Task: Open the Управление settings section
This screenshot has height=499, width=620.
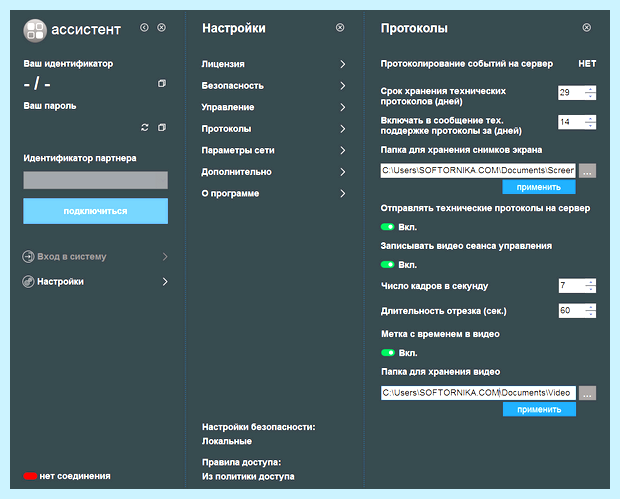Action: [x=274, y=107]
